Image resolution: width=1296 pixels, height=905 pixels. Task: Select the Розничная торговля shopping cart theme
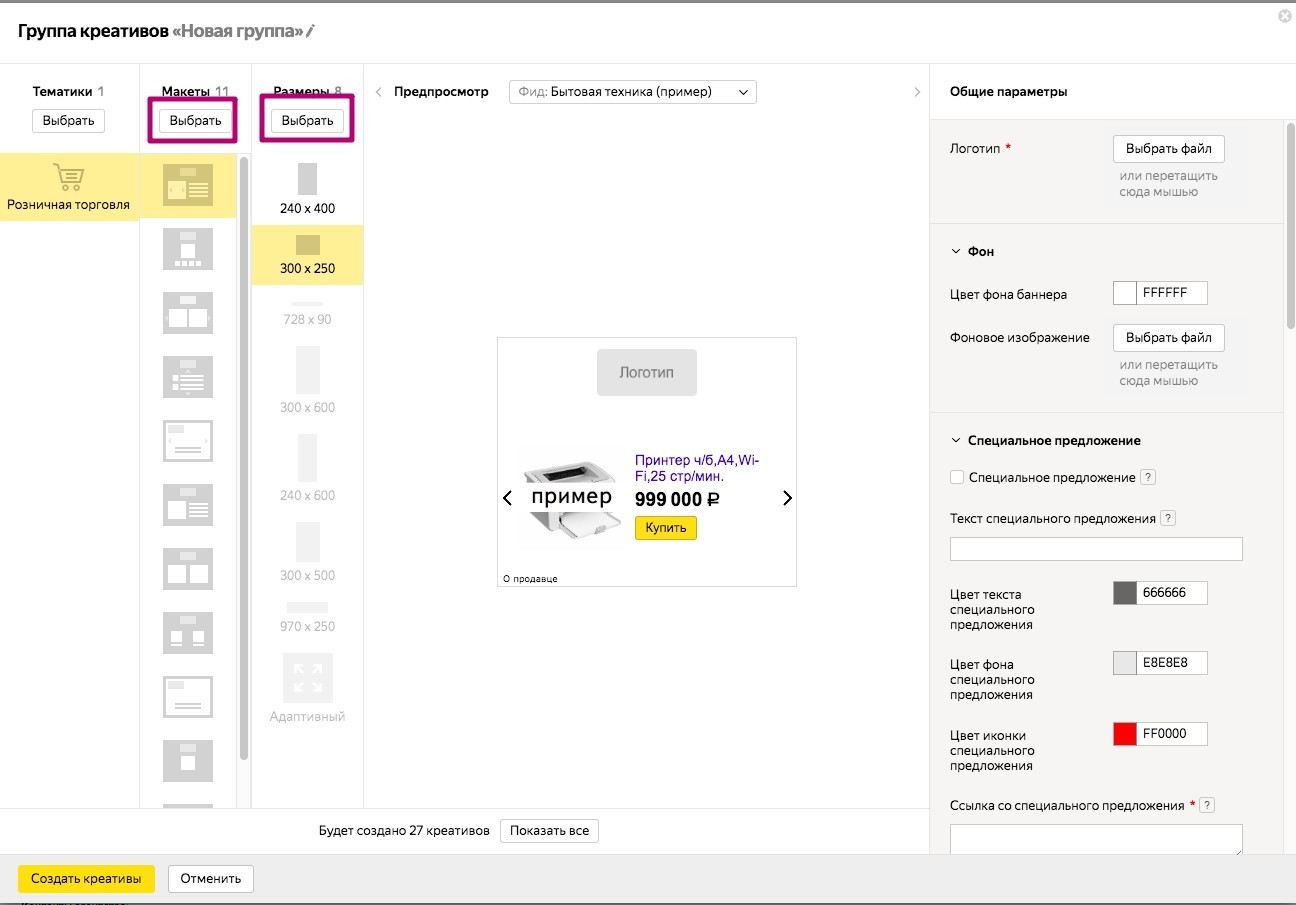[69, 186]
